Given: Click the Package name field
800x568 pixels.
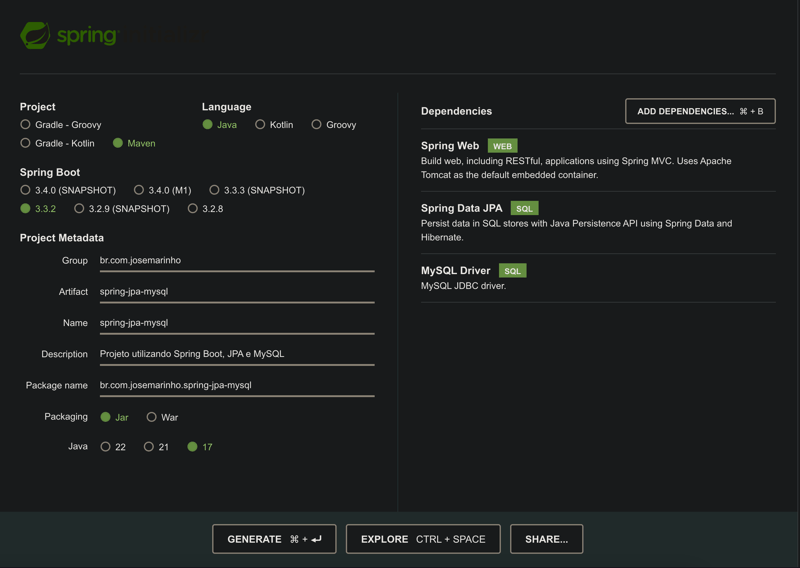Looking at the screenshot, I should click(x=237, y=385).
